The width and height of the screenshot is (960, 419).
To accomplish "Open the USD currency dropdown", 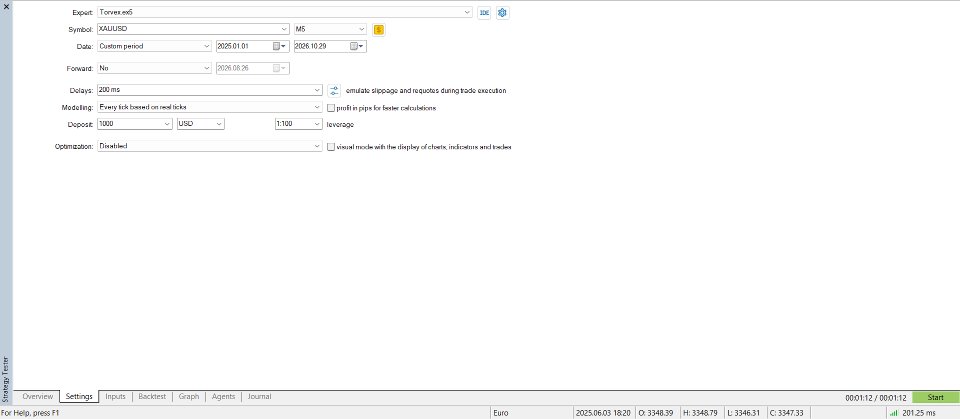I will [x=219, y=124].
